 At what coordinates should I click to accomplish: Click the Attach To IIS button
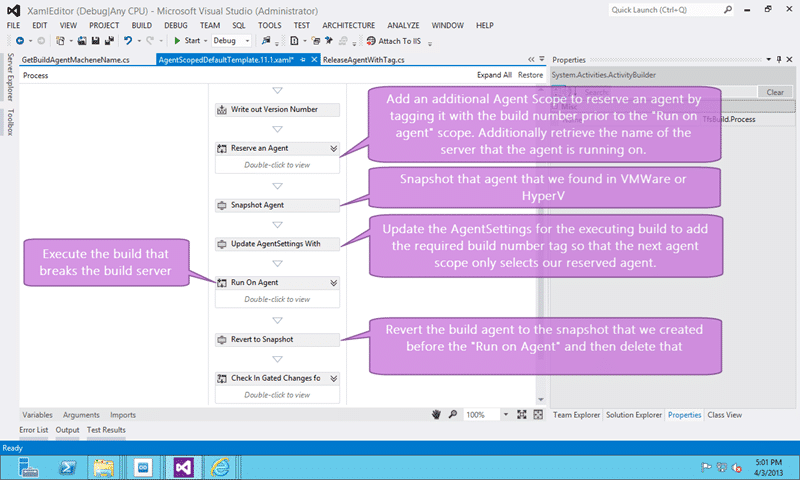394,41
